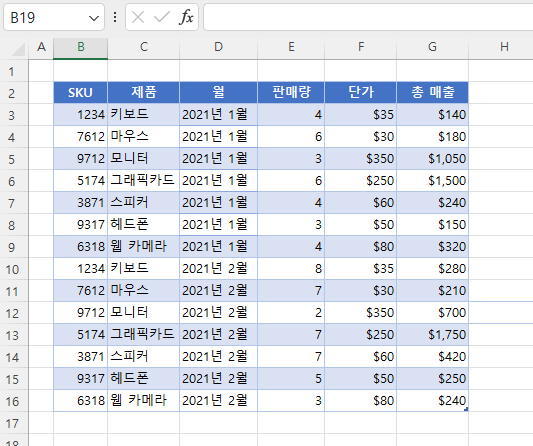
Task: Select column C header
Action: click(x=143, y=48)
